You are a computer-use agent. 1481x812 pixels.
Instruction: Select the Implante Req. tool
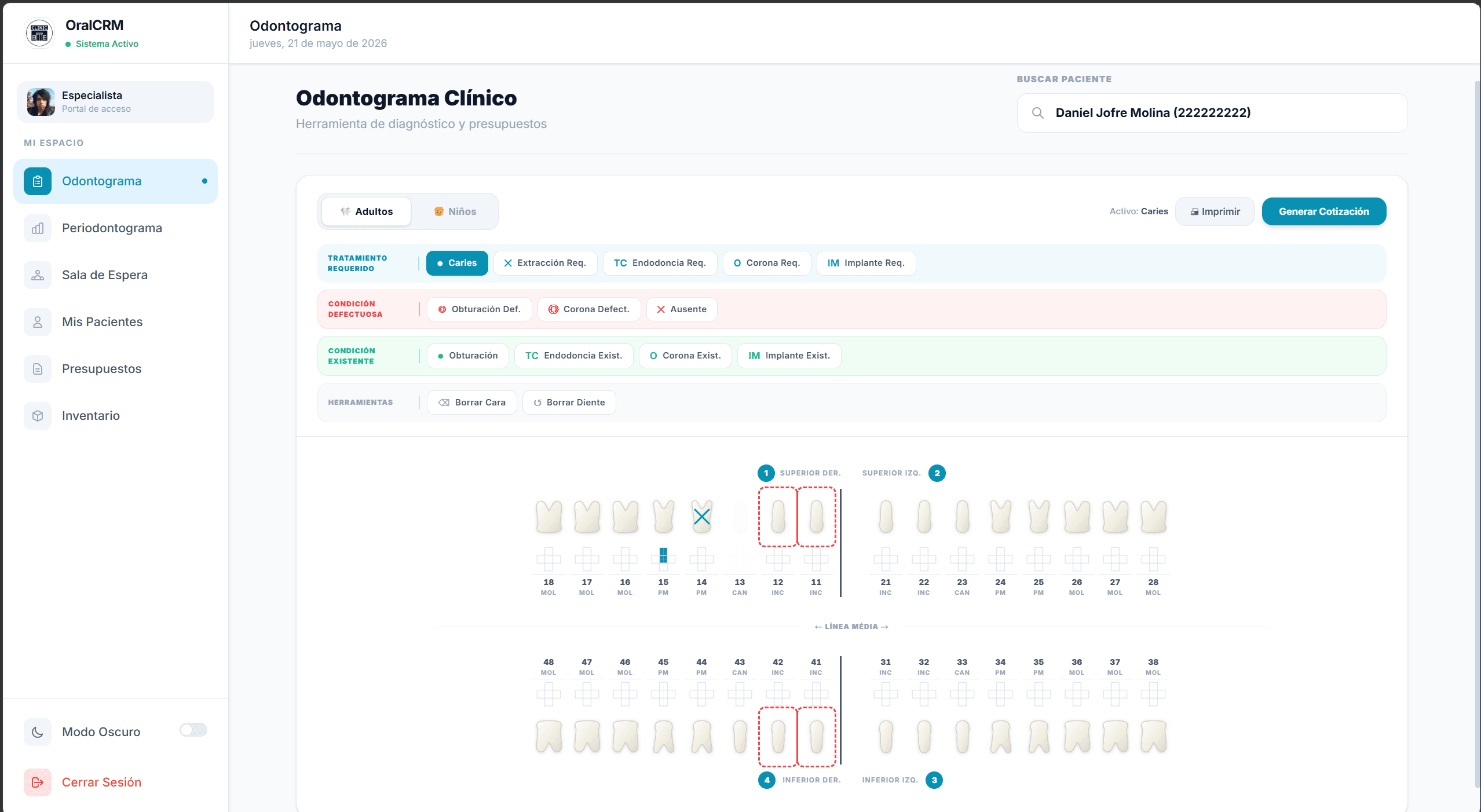tap(866, 263)
